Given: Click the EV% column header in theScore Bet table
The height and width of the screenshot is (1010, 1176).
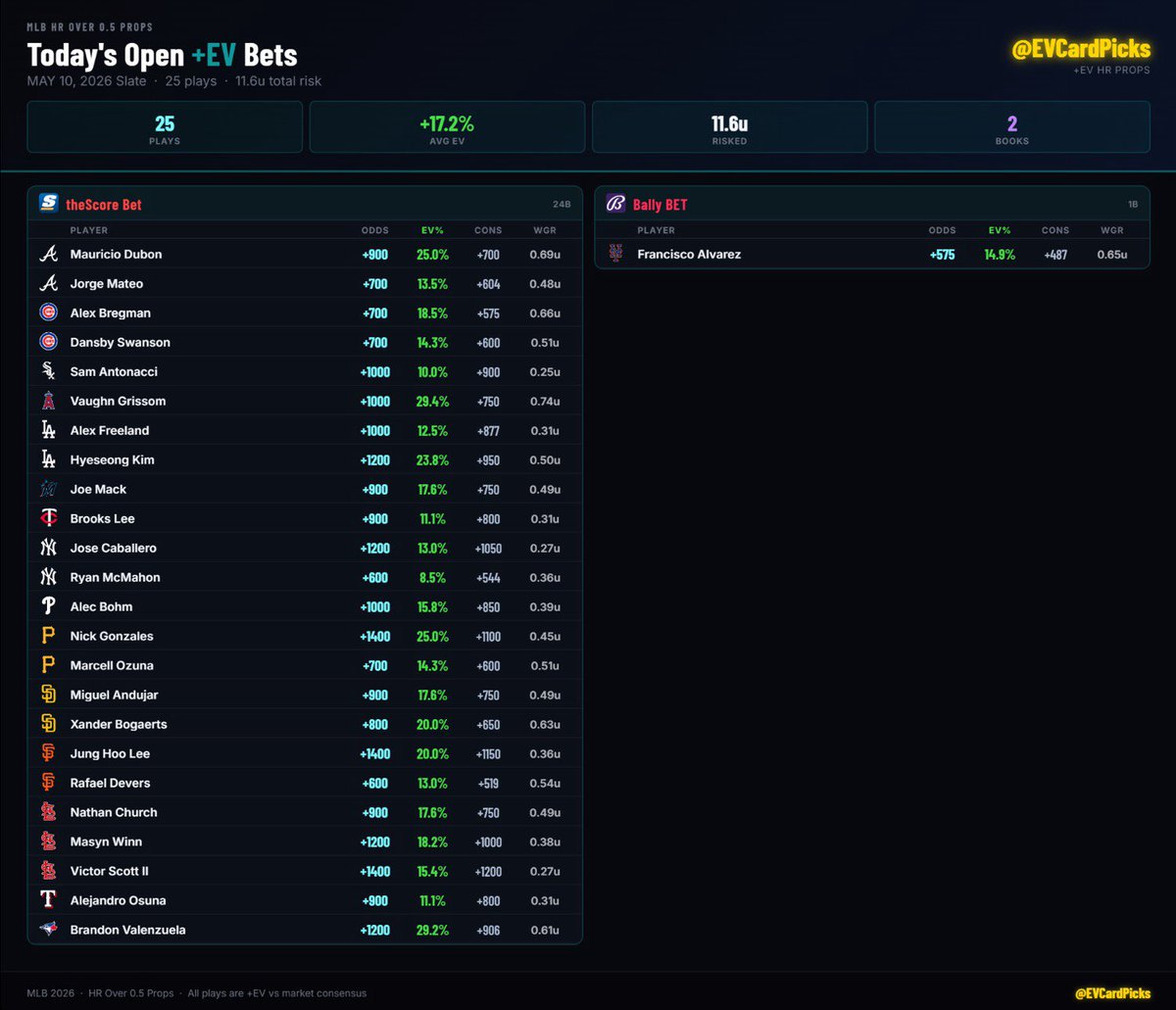Looking at the screenshot, I should [x=432, y=230].
